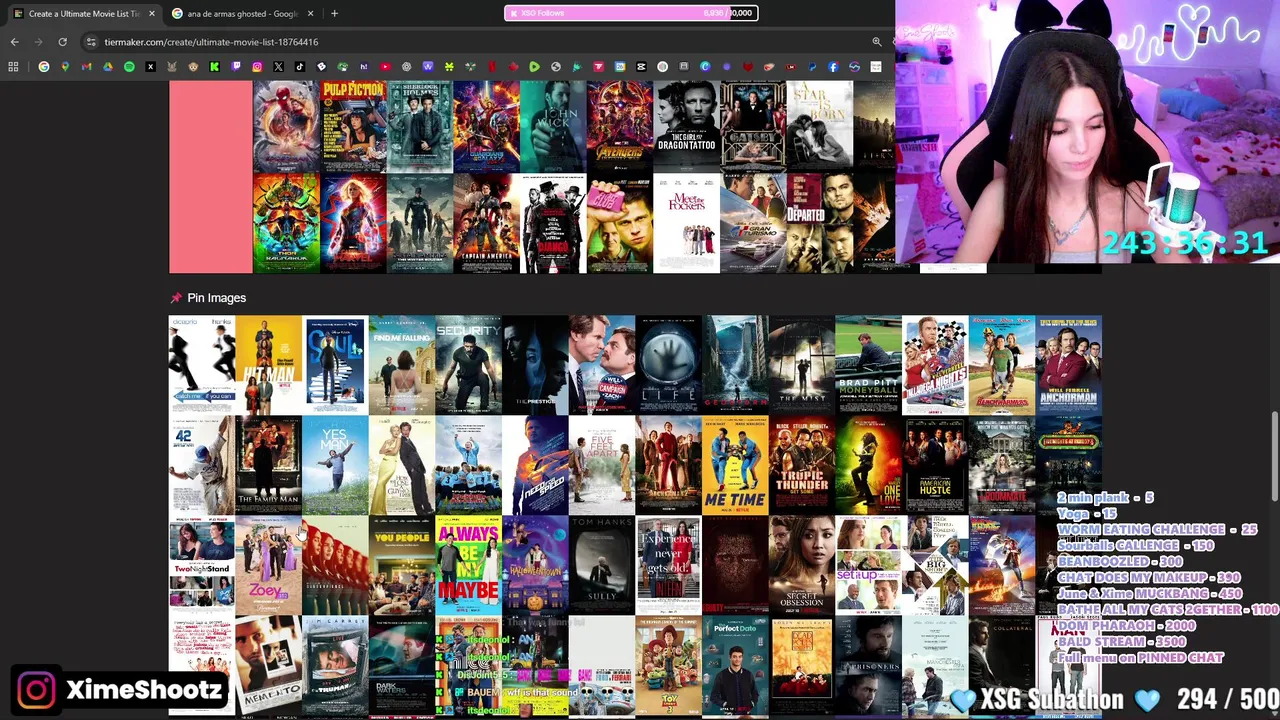Image resolution: width=1280 pixels, height=720 pixels.
Task: Pick the Life poster with handprint
Action: [668, 365]
